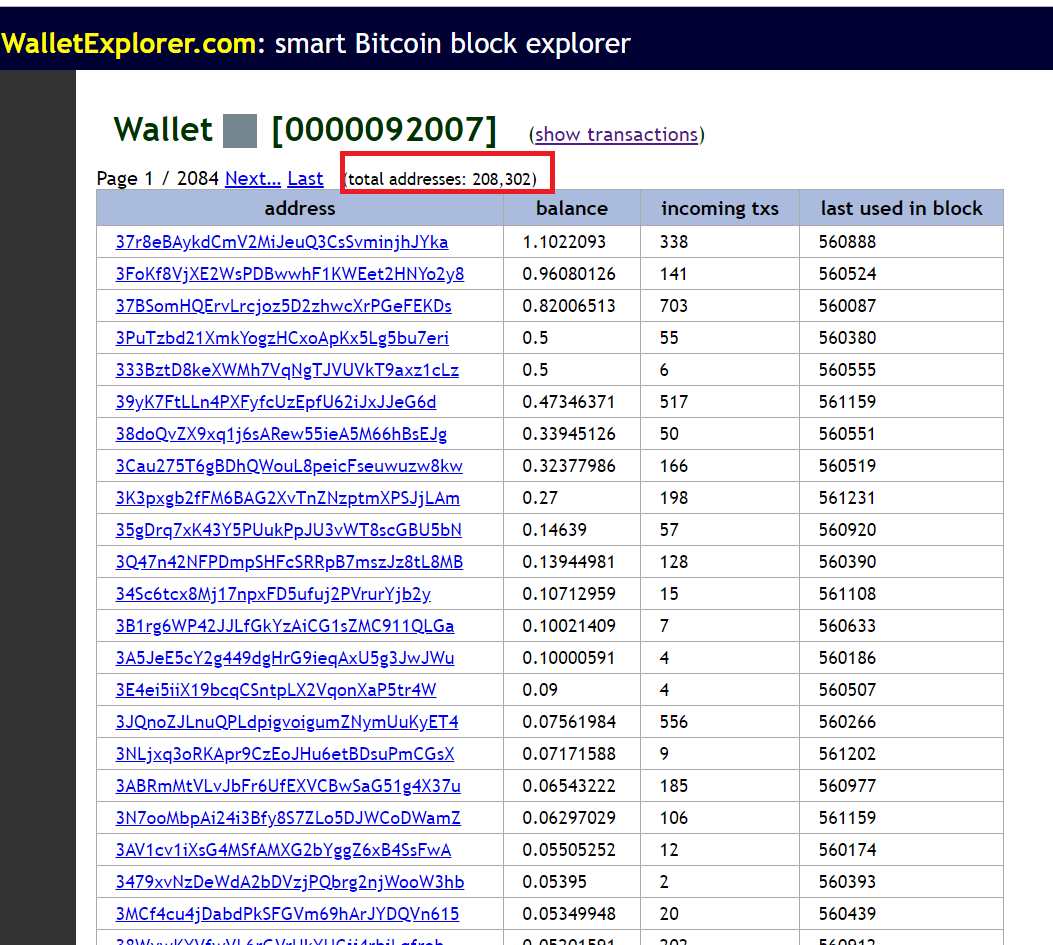
Task: Select incoming txs value 703
Action: 674,306
